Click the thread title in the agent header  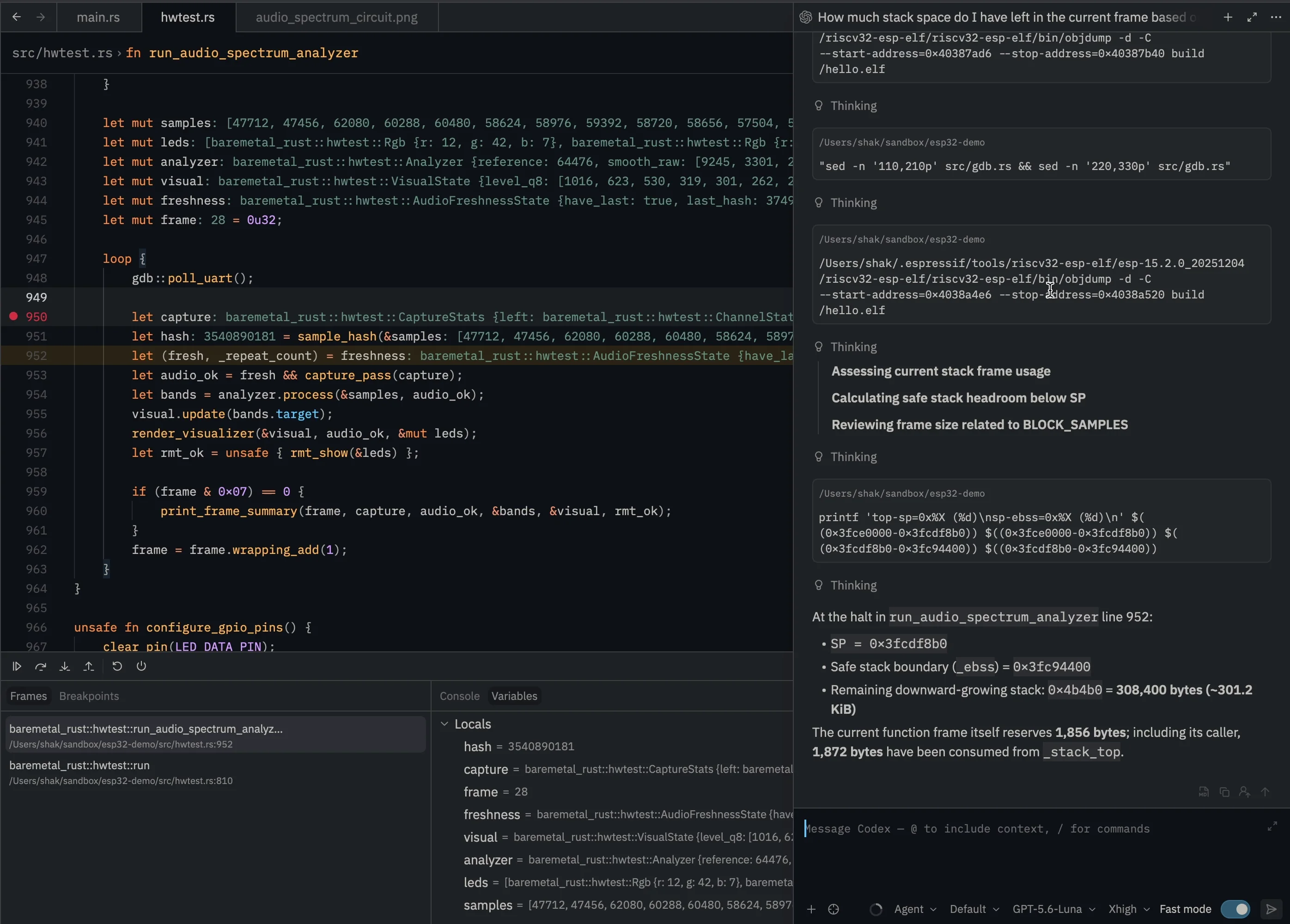point(1007,17)
